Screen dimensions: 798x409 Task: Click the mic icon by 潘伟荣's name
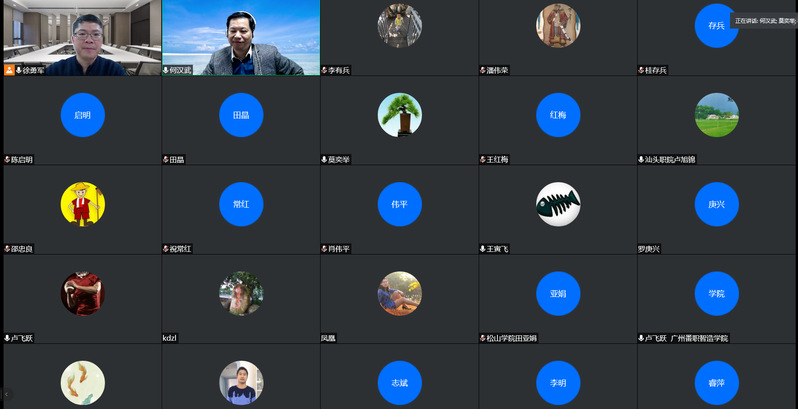click(x=483, y=70)
